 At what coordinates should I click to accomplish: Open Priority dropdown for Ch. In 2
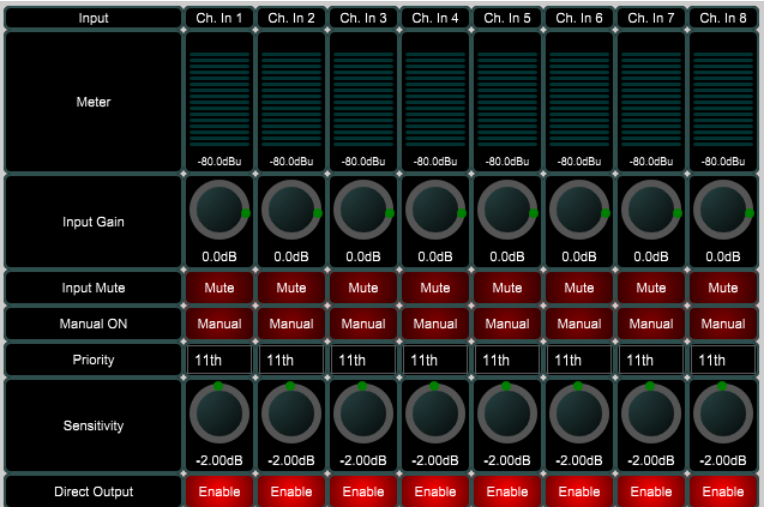pyautogui.click(x=291, y=360)
